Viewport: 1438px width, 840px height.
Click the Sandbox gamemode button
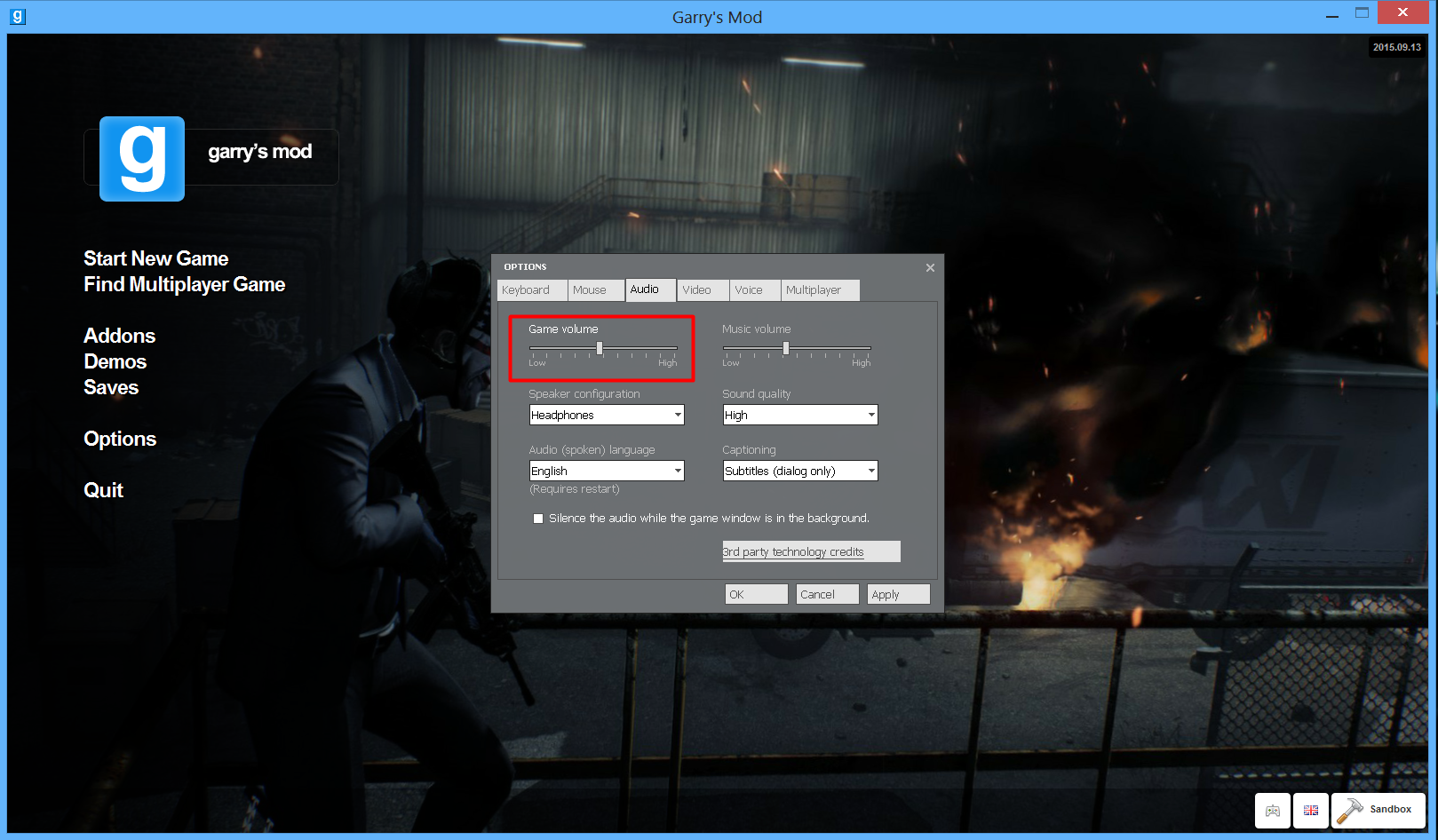(x=1378, y=810)
